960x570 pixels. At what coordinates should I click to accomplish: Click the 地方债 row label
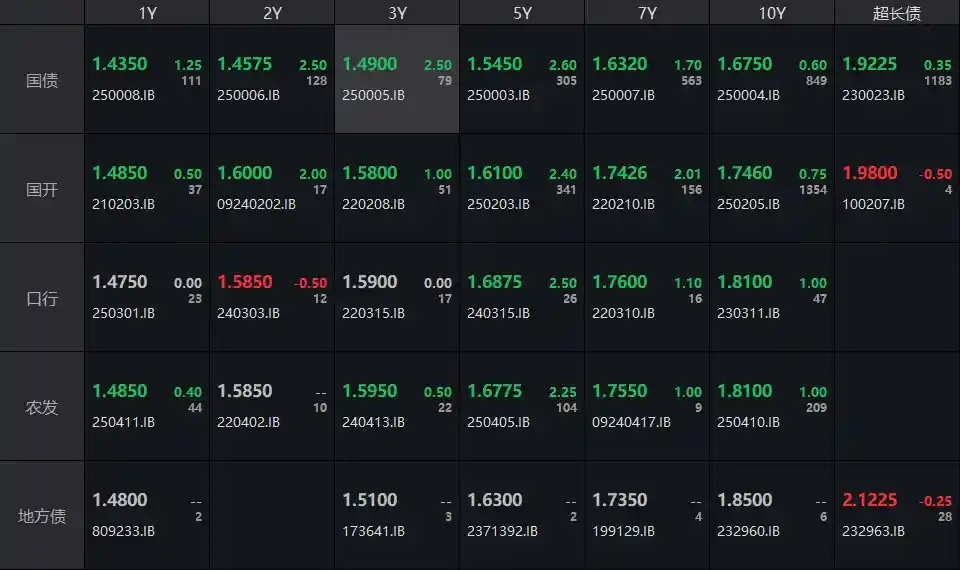tap(42, 516)
